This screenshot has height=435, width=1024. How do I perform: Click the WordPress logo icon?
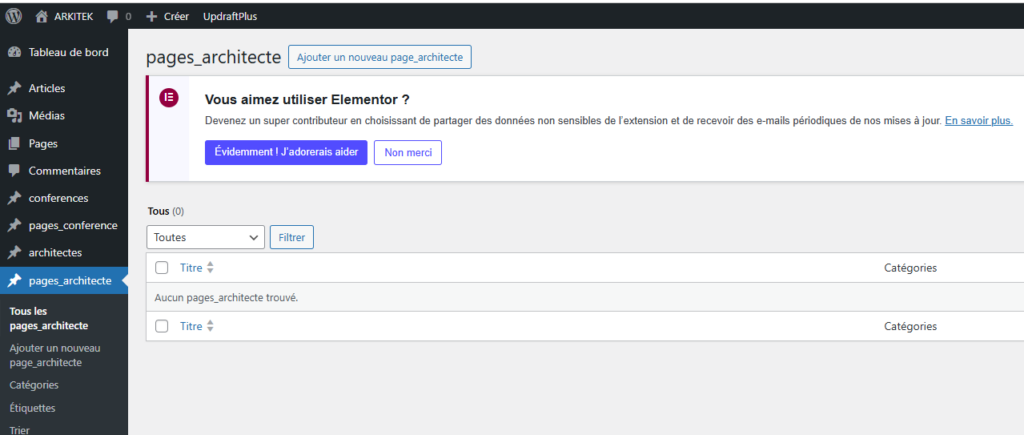14,16
